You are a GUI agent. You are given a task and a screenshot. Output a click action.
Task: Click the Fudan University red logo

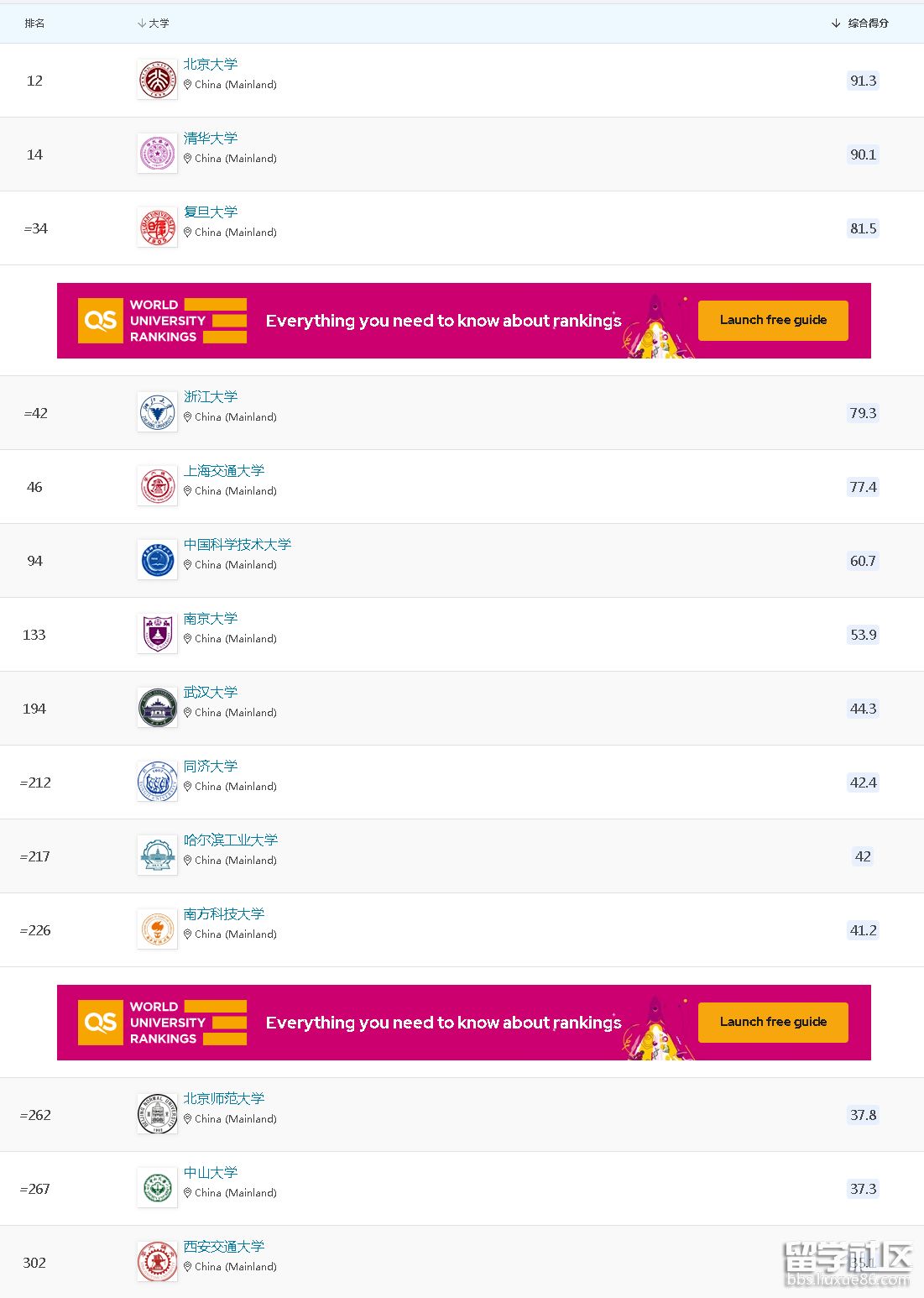[x=157, y=228]
